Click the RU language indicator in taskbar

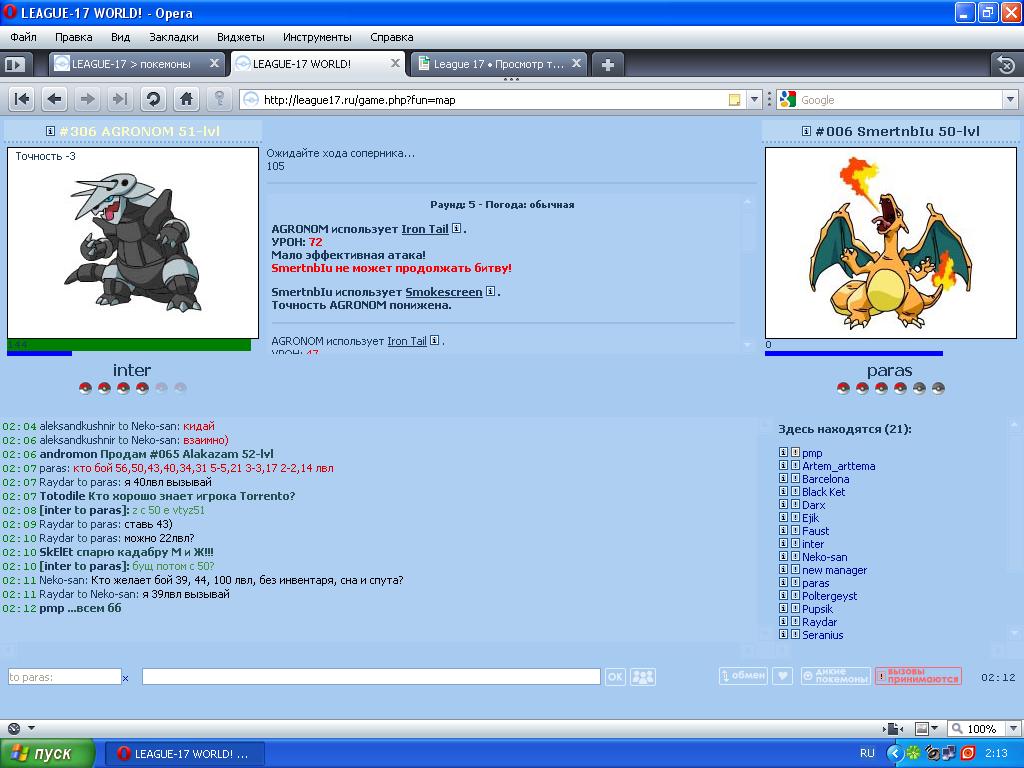(x=867, y=754)
